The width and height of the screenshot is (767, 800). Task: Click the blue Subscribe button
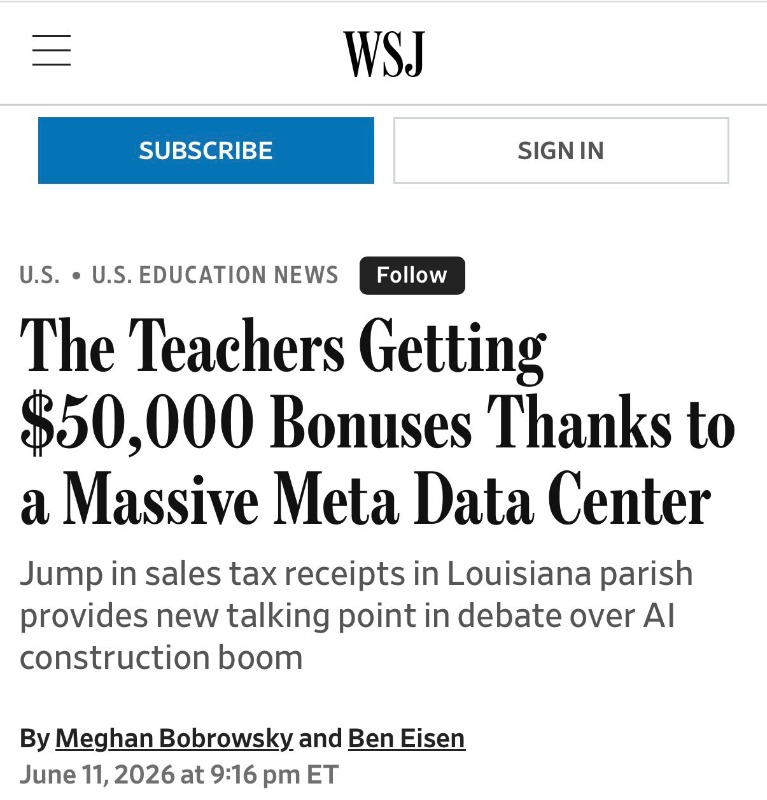[206, 151]
